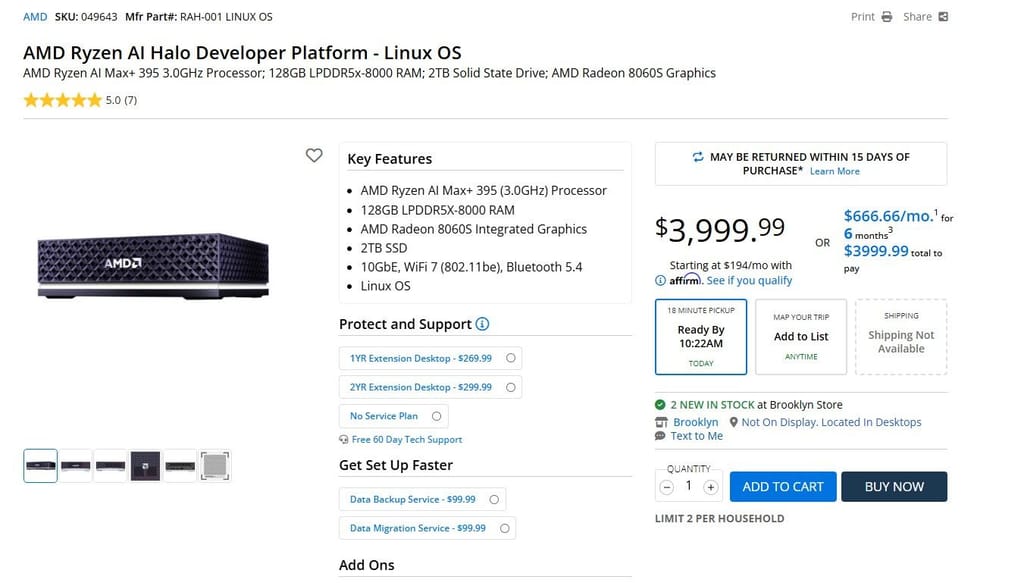Click See if you qualify link
This screenshot has width=1024, height=583.
click(749, 281)
